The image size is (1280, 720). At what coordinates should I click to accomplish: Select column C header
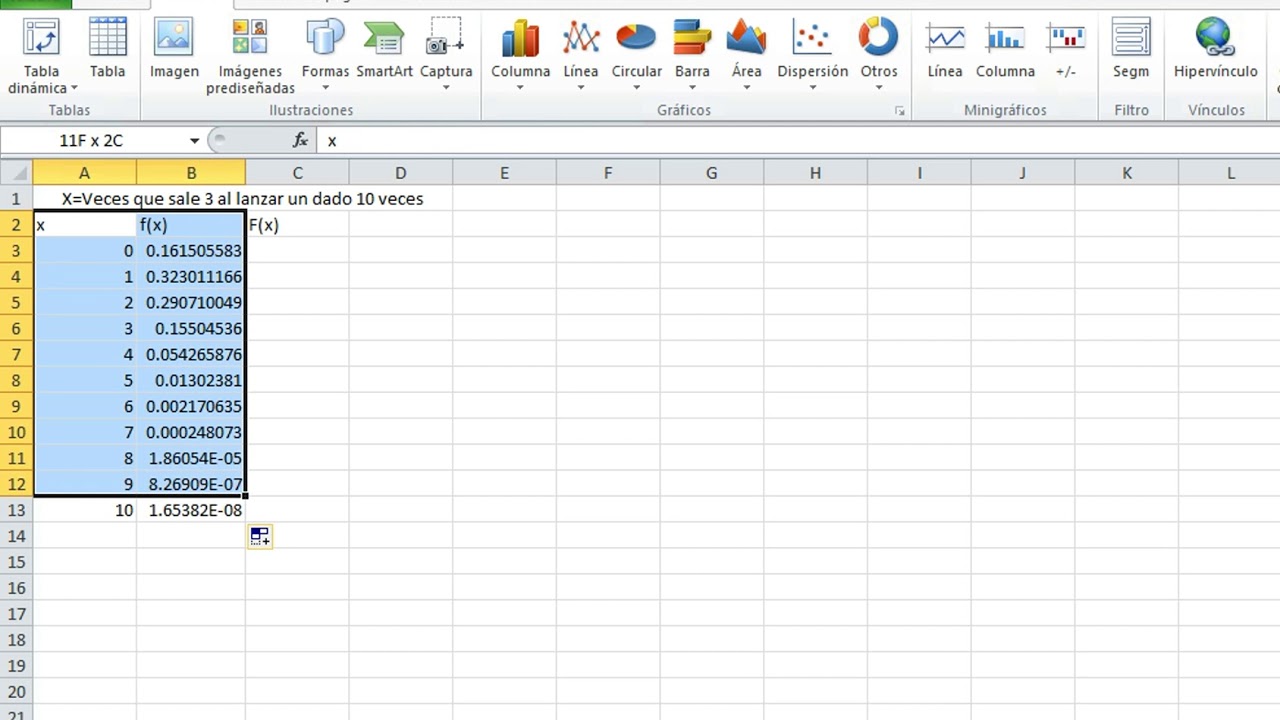coord(297,173)
